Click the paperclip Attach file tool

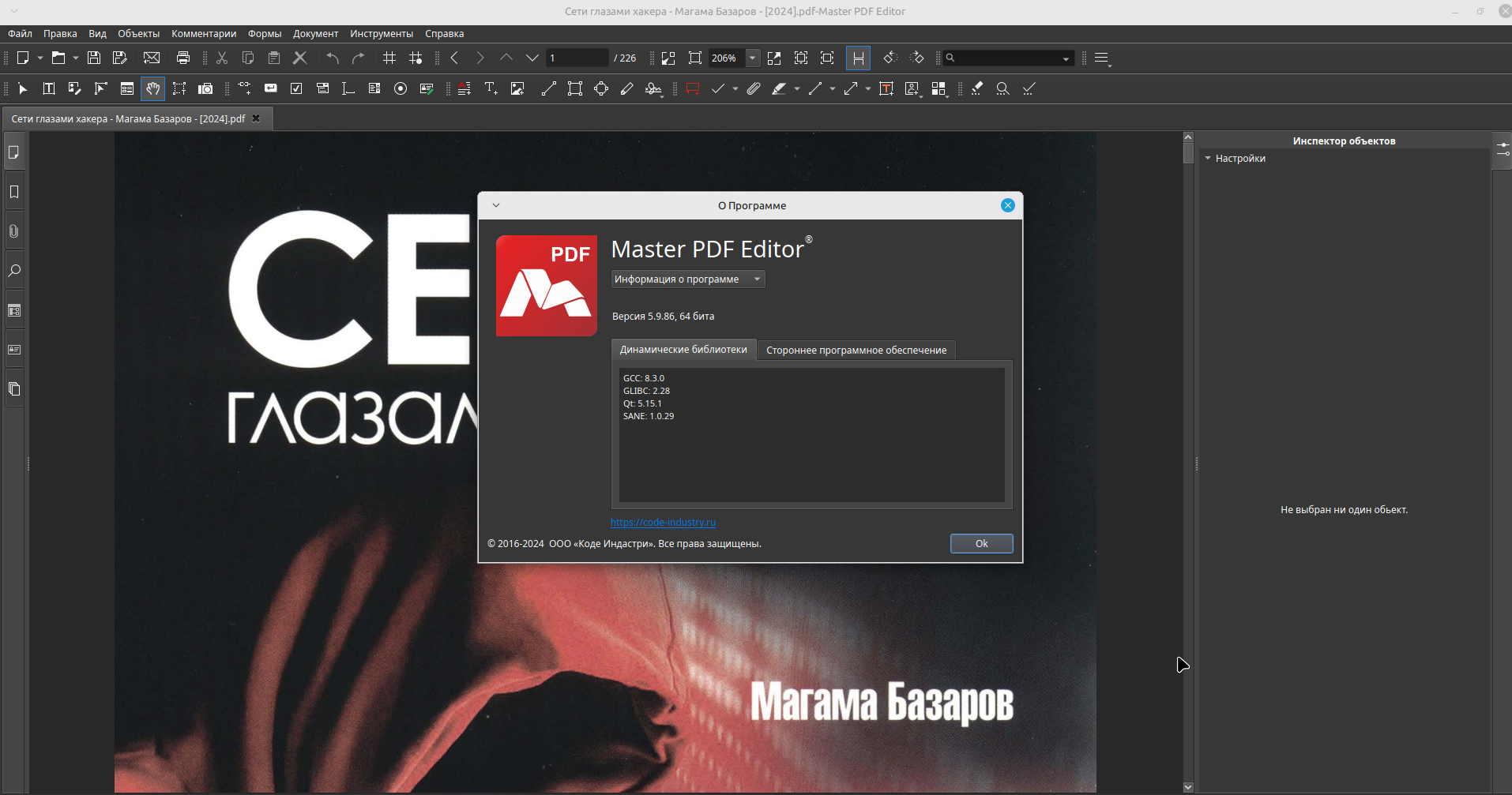[x=754, y=89]
